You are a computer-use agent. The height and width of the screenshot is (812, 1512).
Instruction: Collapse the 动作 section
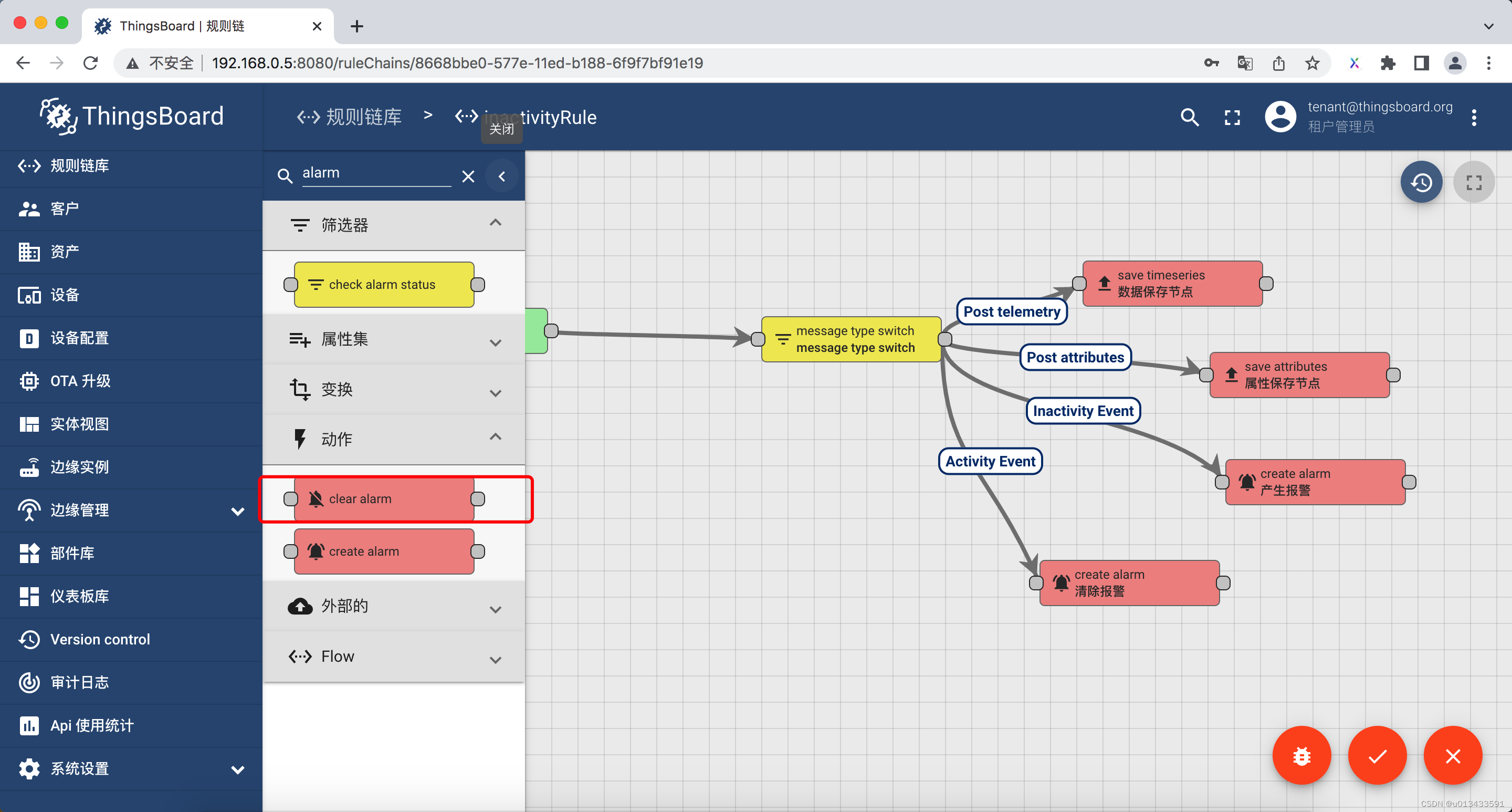coord(394,439)
